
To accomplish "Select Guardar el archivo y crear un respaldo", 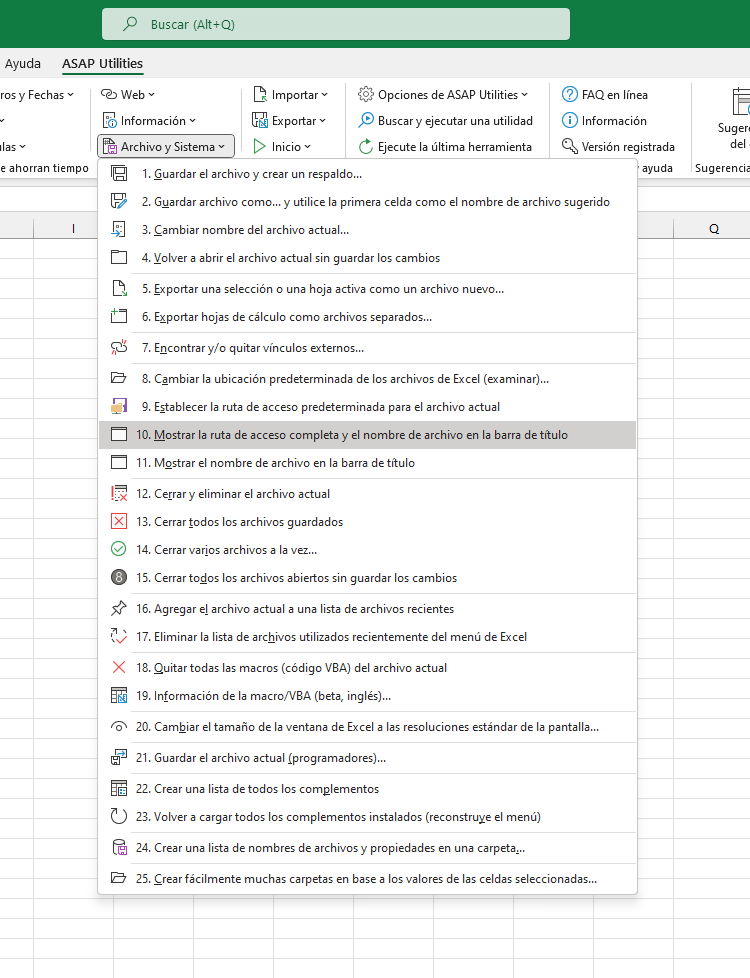I will pos(368,174).
